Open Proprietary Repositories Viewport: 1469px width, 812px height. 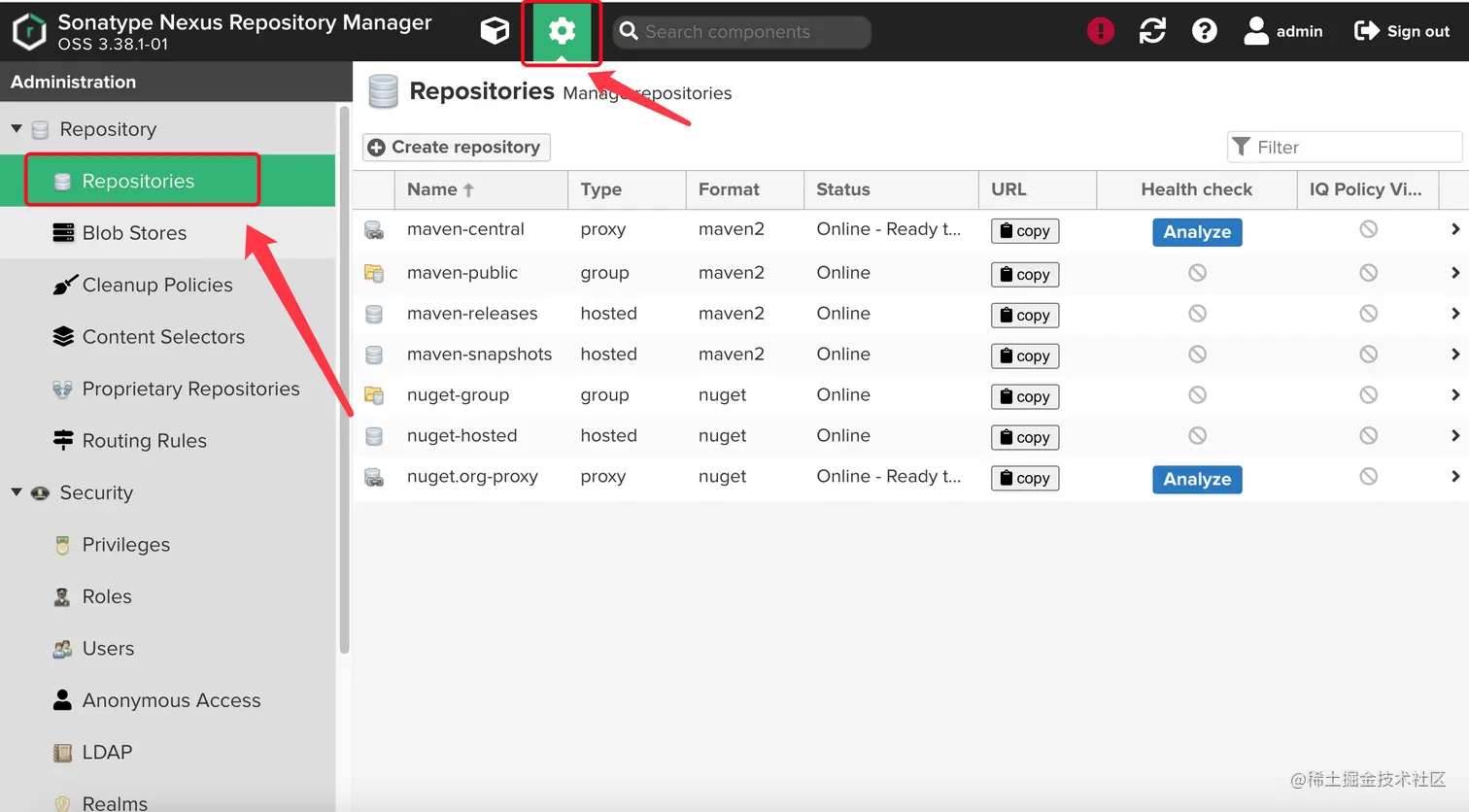pos(167,389)
